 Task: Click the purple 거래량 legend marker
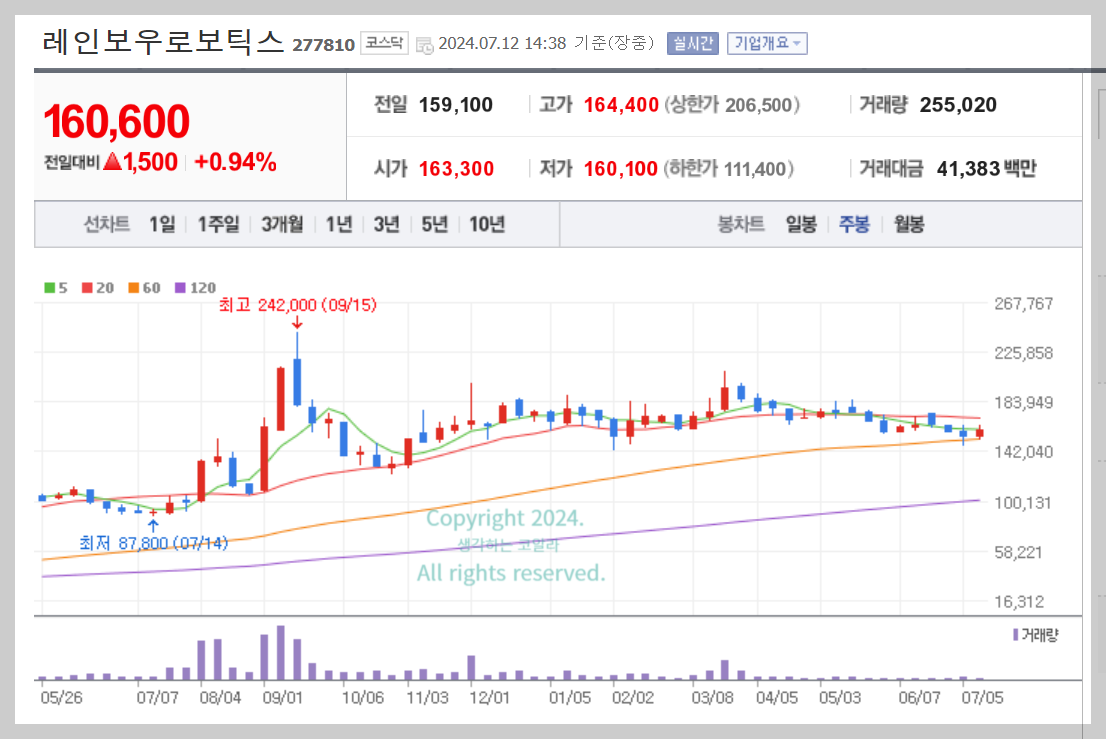click(1016, 635)
